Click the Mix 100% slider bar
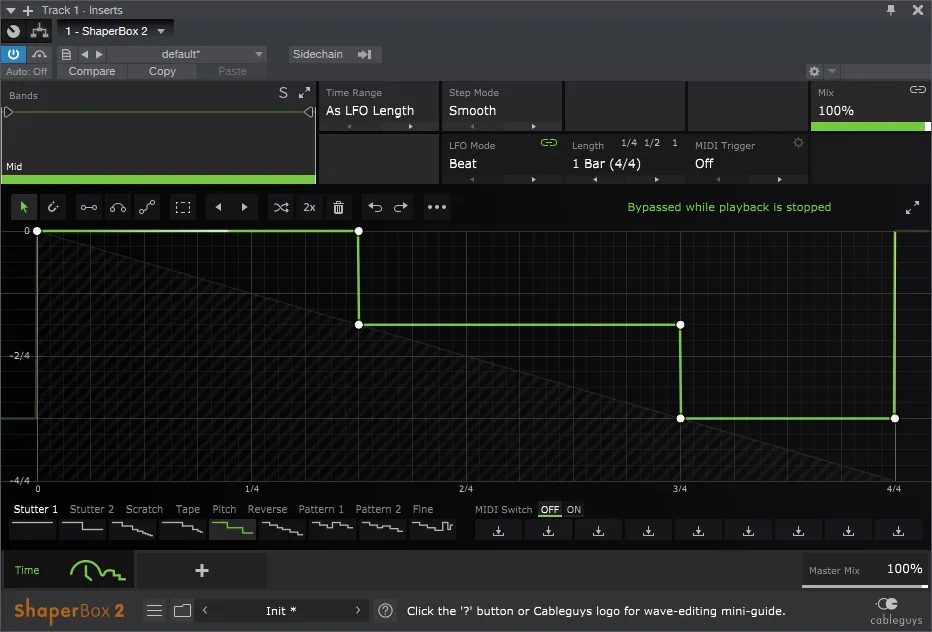The image size is (932, 632). pyautogui.click(x=870, y=126)
